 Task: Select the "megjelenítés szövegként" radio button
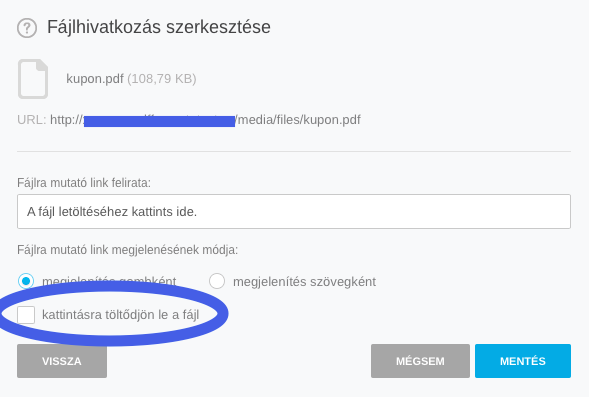[x=217, y=281]
